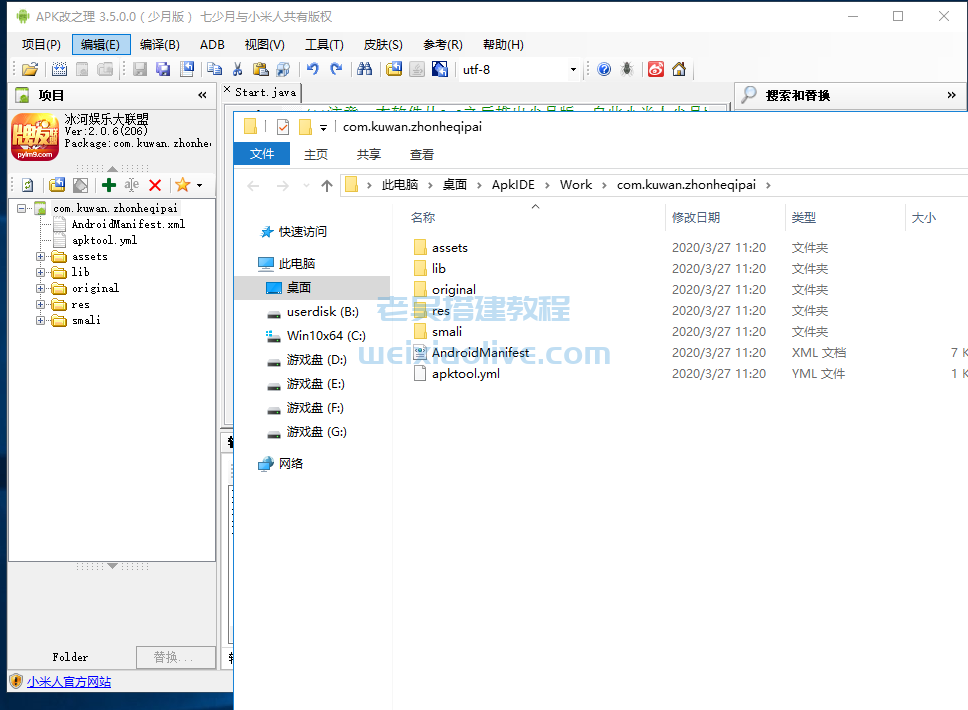Click the Weibo icon in toolbar
Viewport: 968px width, 710px height.
pos(656,69)
